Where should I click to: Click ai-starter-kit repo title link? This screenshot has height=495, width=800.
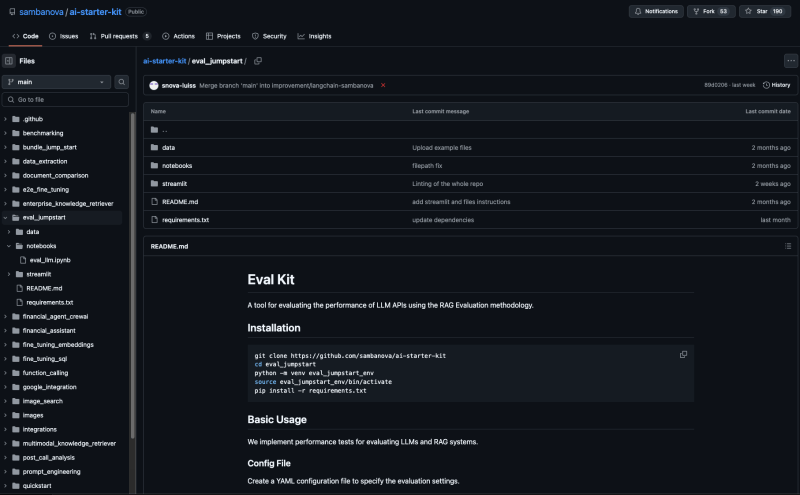tap(95, 12)
